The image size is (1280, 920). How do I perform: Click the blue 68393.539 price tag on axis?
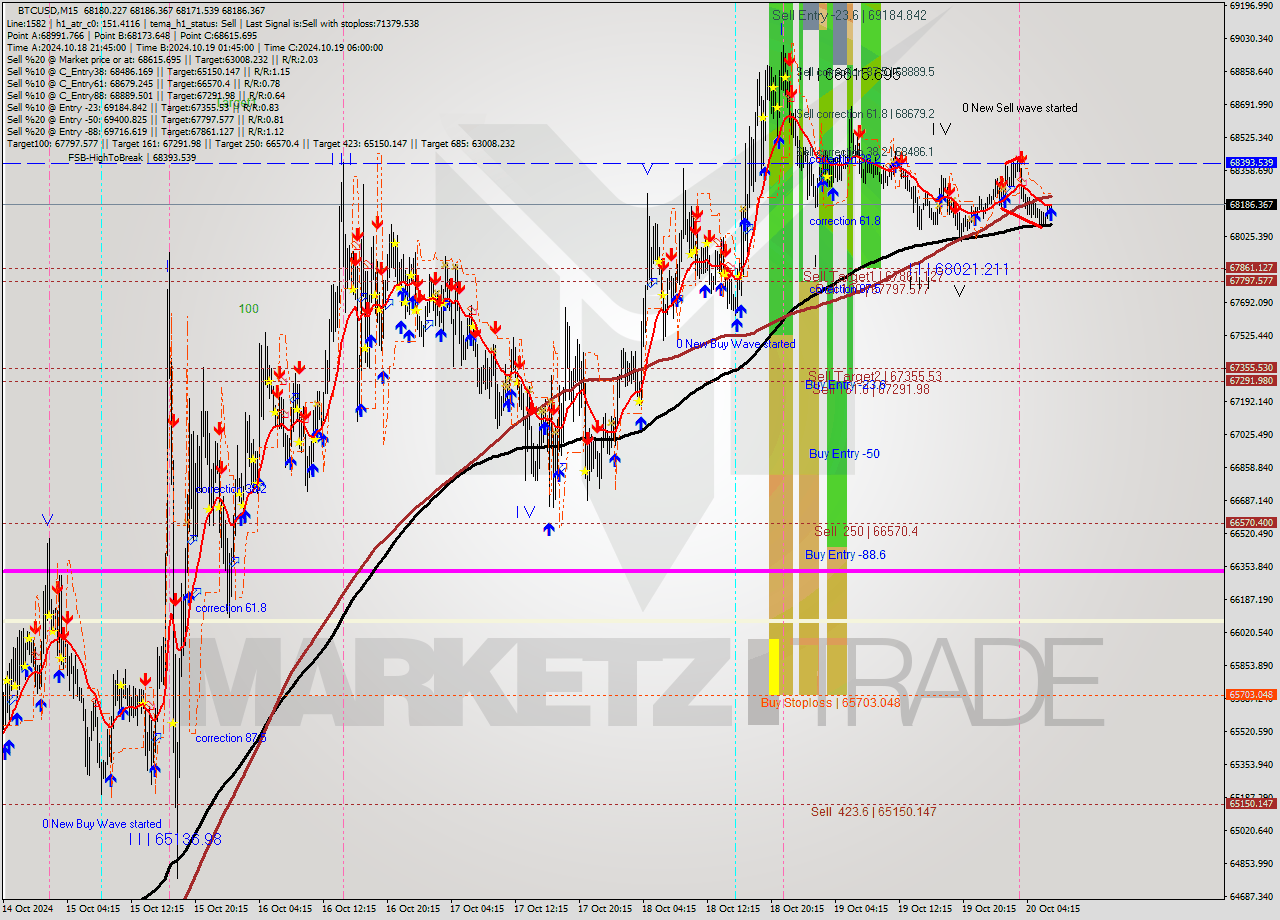1250,162
